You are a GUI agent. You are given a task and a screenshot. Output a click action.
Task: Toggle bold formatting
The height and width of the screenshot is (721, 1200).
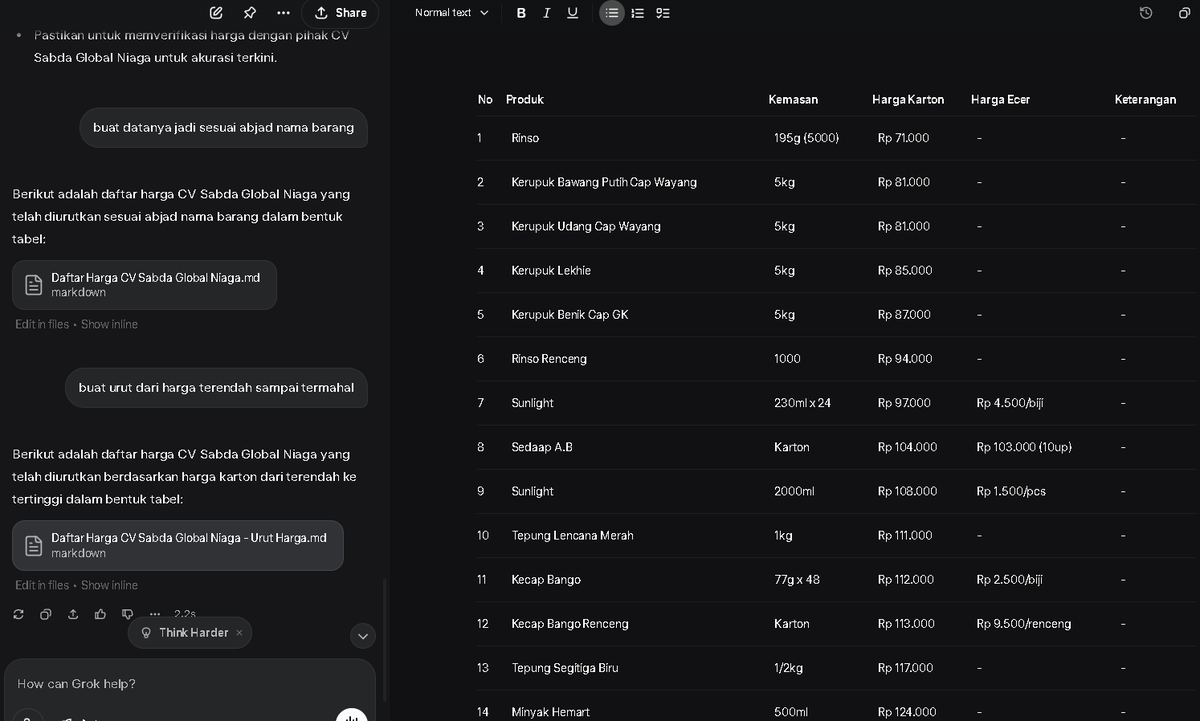pyautogui.click(x=521, y=13)
